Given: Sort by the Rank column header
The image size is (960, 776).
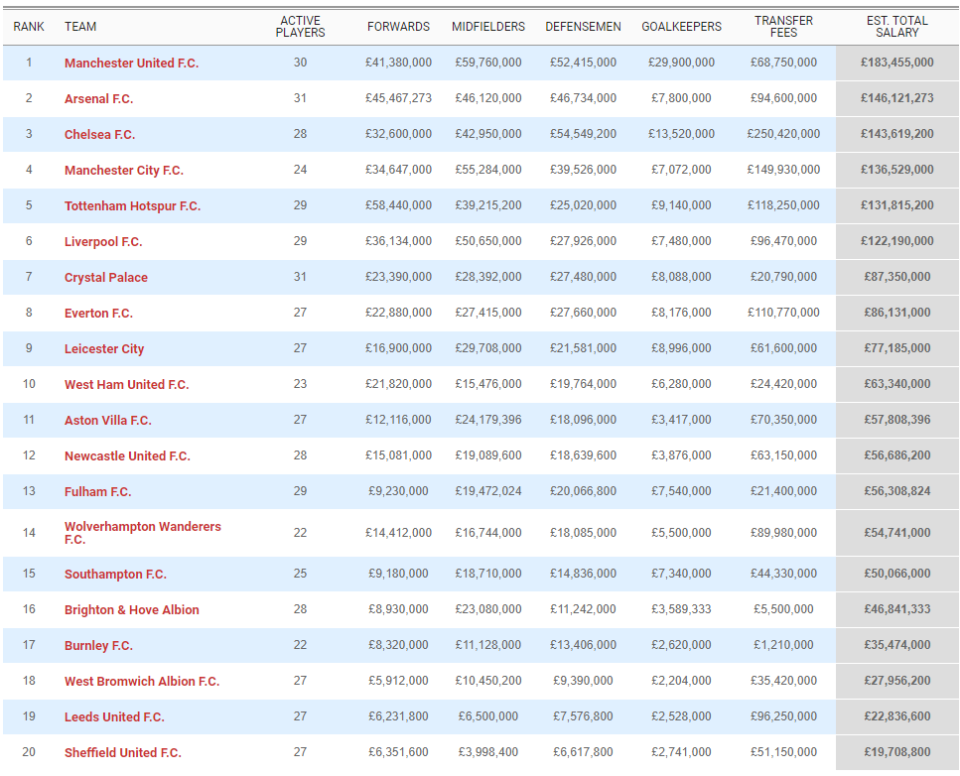Looking at the screenshot, I should click(28, 27).
